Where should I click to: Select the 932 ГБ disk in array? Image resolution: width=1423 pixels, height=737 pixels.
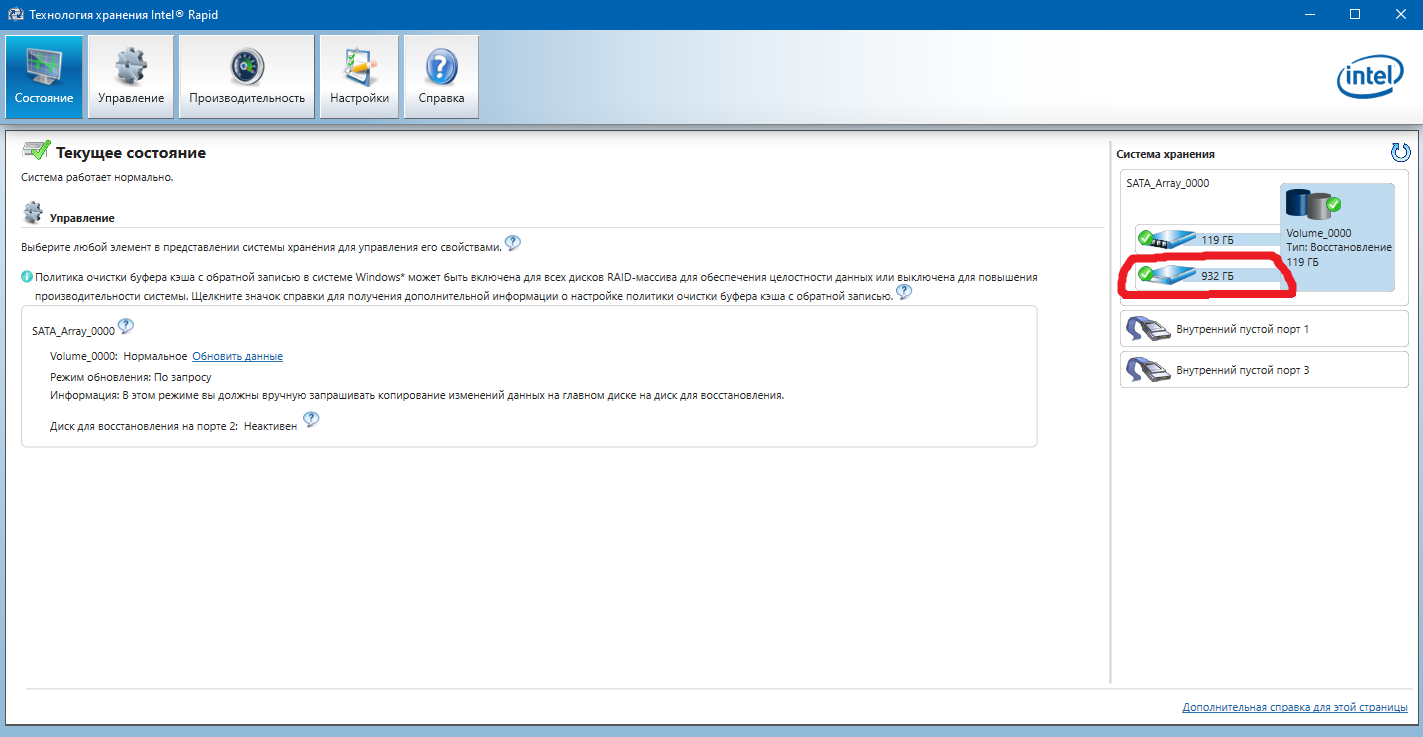click(x=1209, y=275)
